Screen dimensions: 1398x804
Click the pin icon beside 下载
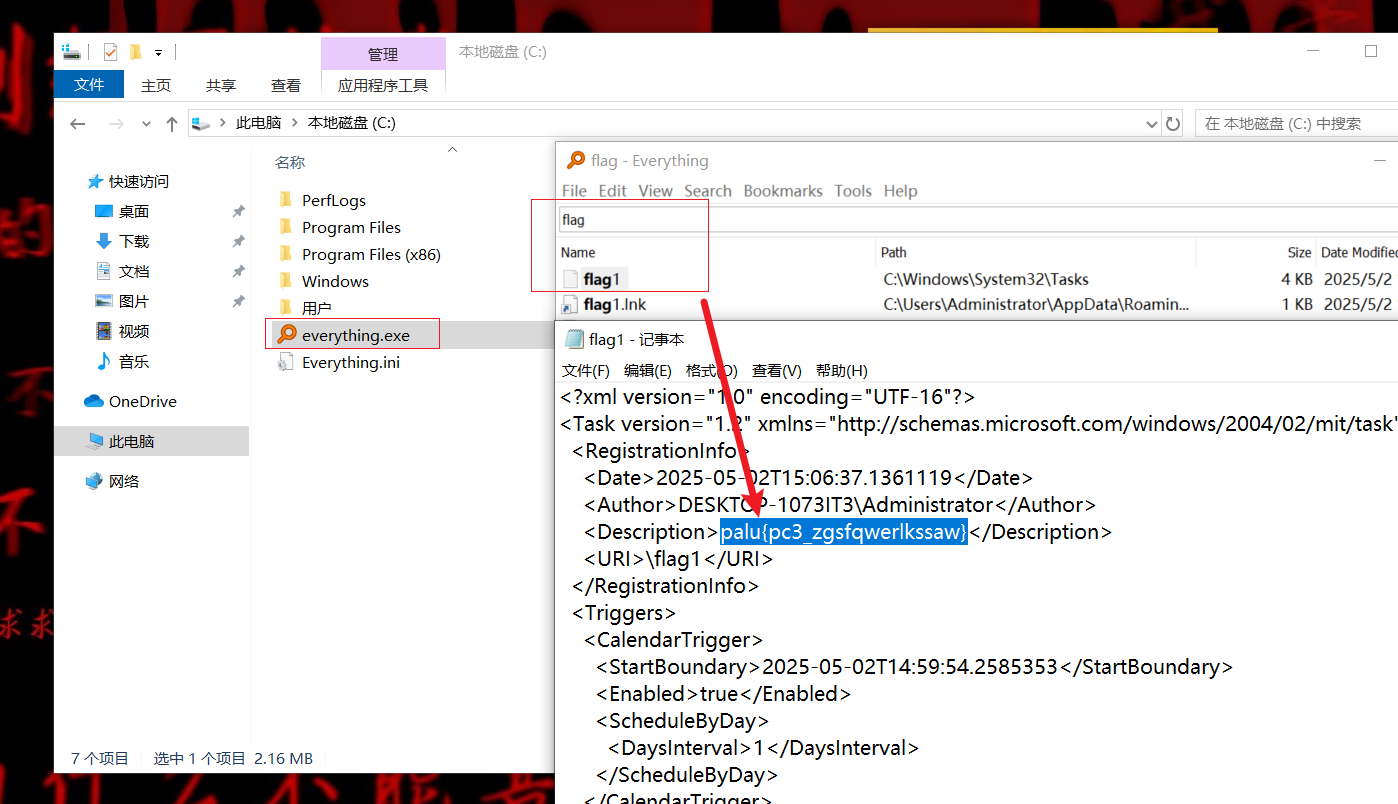pos(238,242)
